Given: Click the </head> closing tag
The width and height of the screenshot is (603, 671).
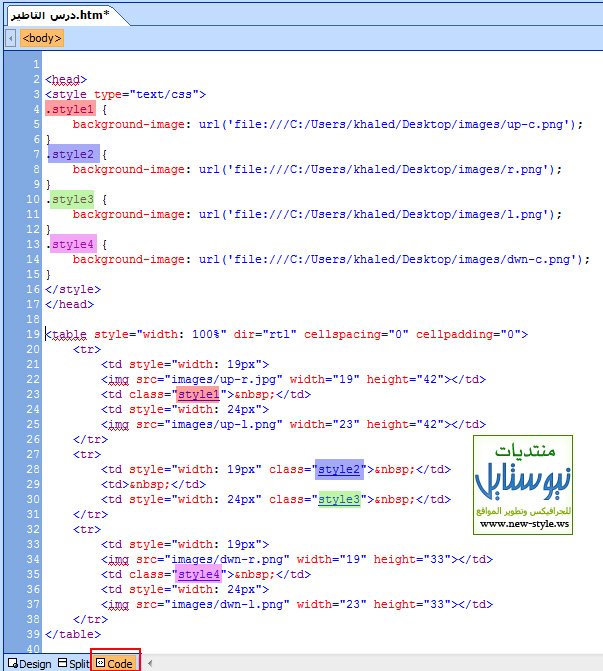Looking at the screenshot, I should click(69, 304).
